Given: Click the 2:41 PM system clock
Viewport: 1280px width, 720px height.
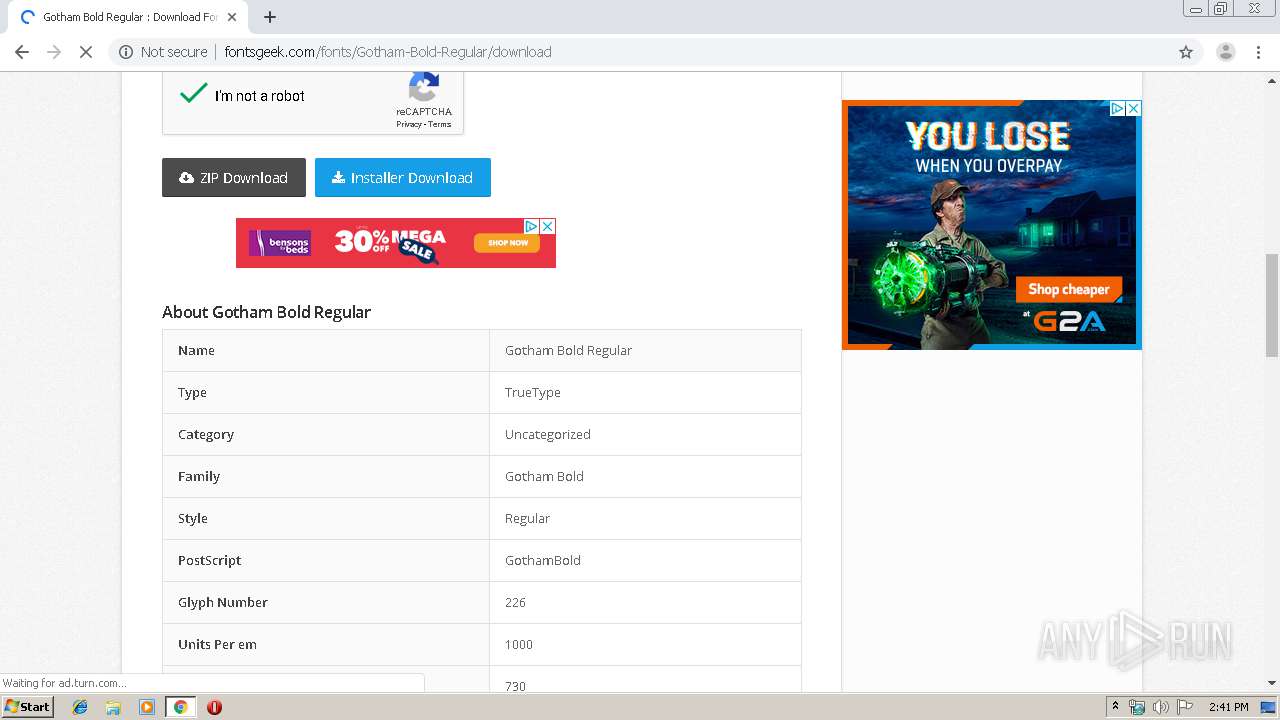Looking at the screenshot, I should pos(1228,707).
